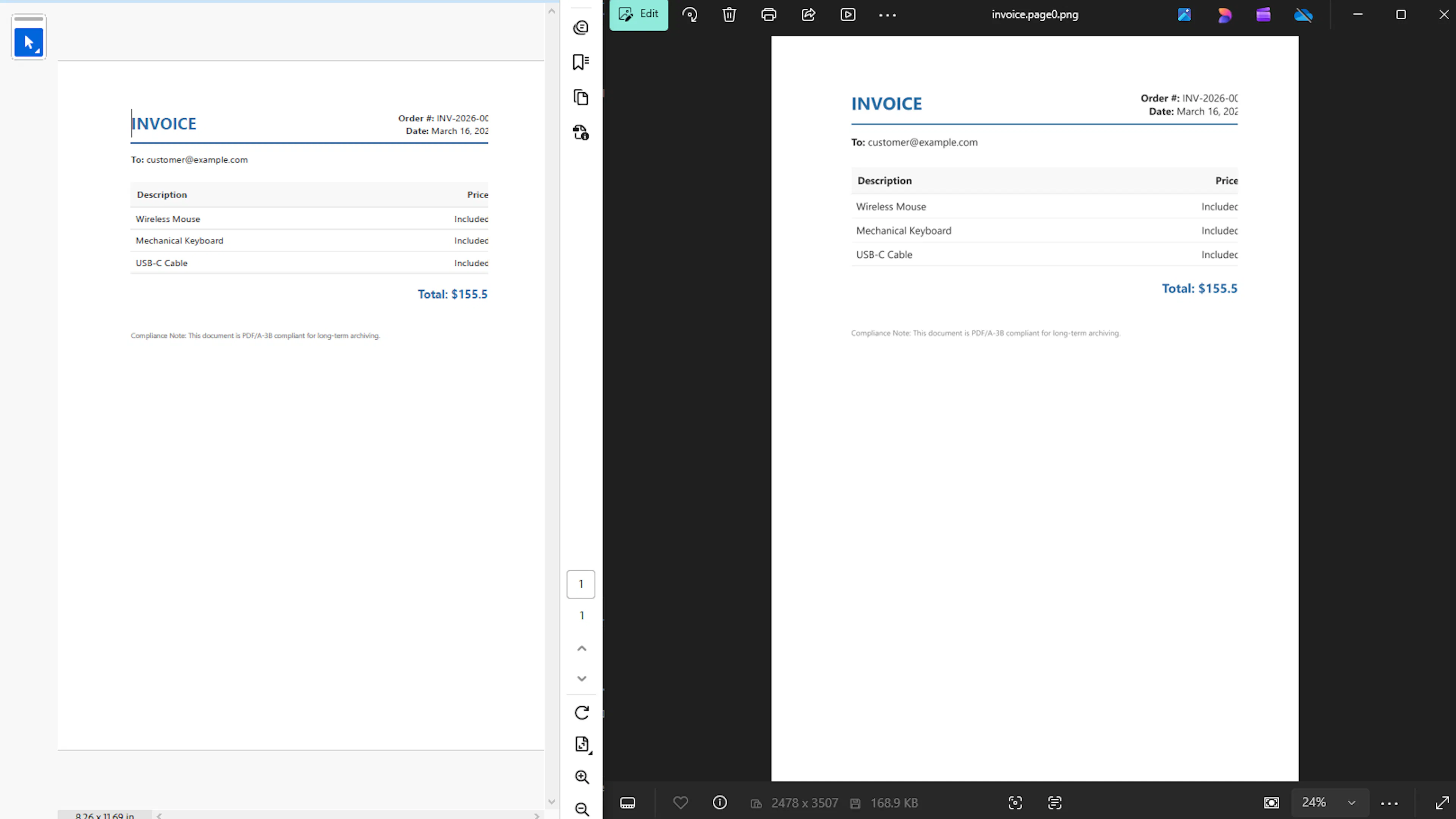Open the document security info icon
The image size is (1456, 819).
click(581, 132)
